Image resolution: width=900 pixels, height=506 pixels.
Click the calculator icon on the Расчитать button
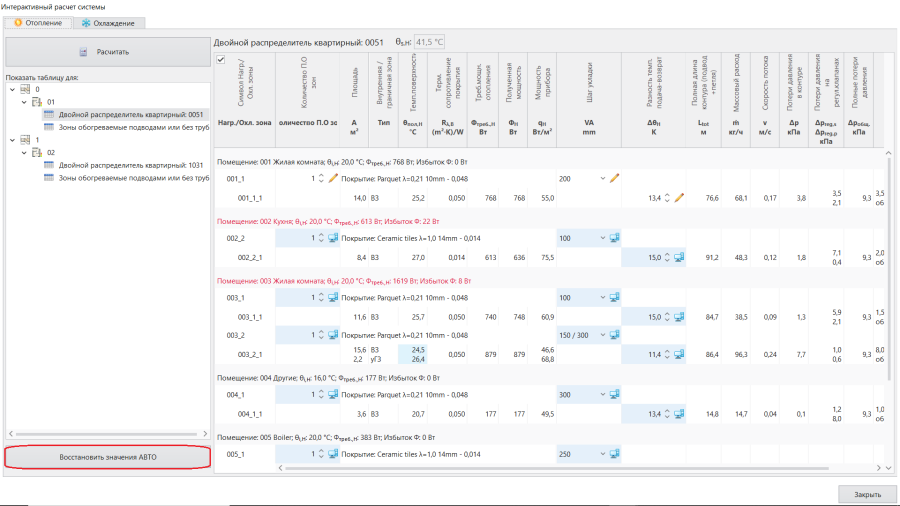click(x=83, y=52)
